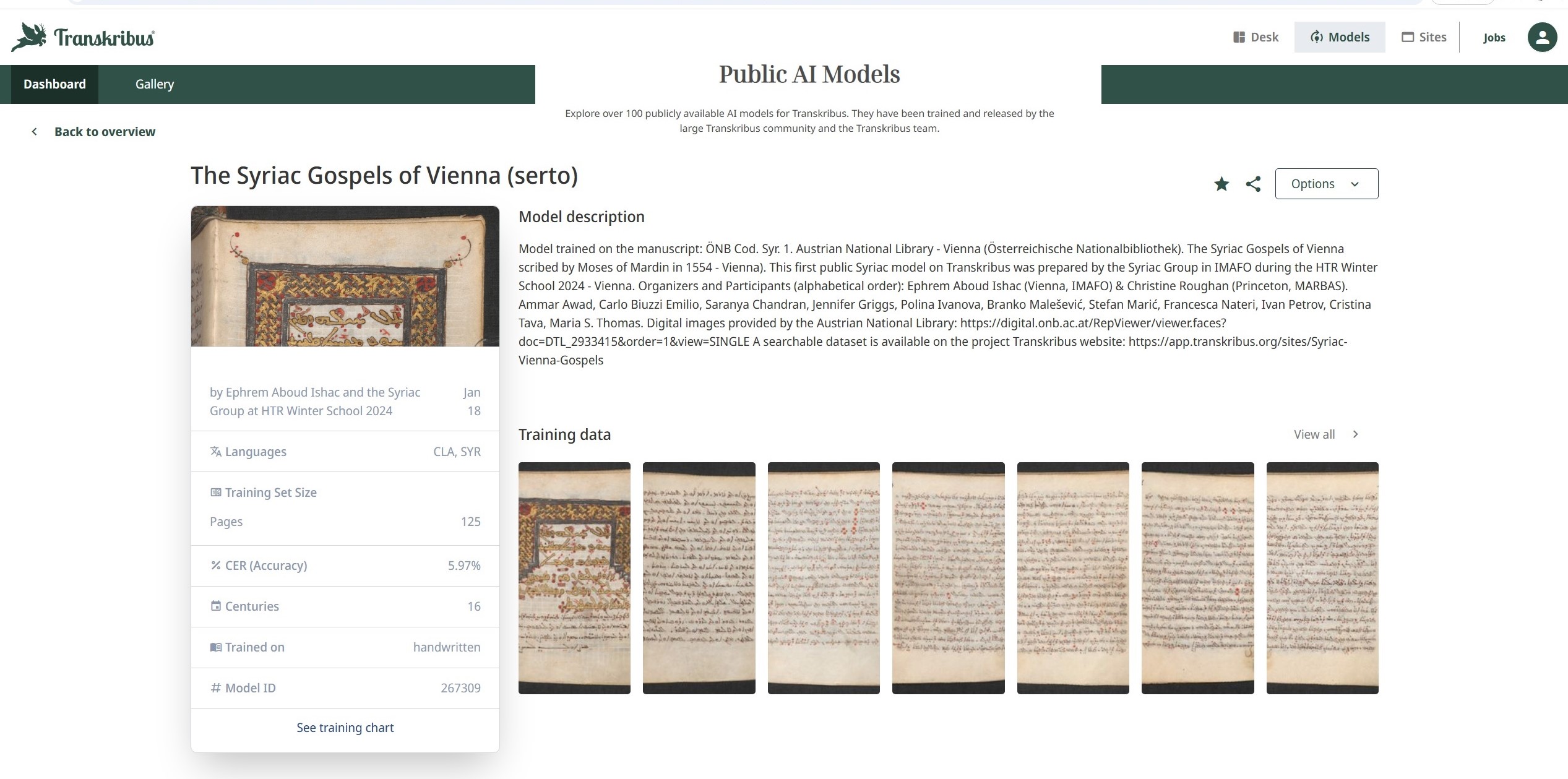Open the first training data thumbnail with ornament

(574, 578)
